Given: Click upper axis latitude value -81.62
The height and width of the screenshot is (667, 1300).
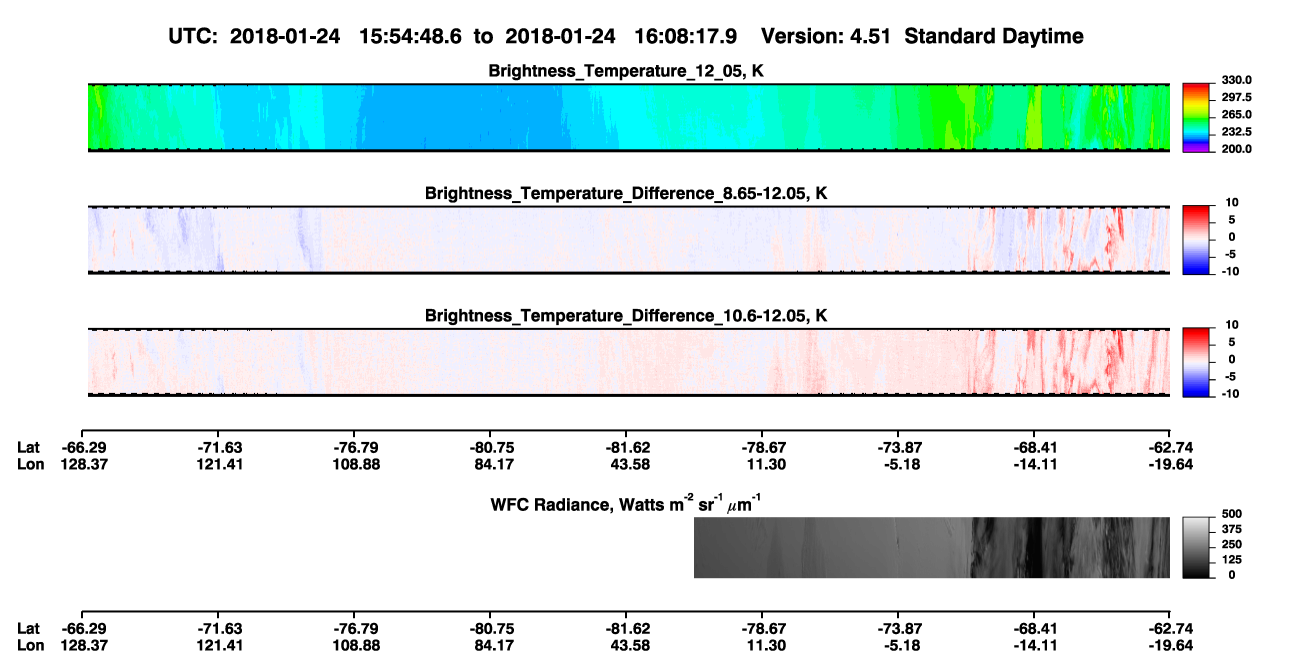Looking at the screenshot, I should tap(626, 447).
